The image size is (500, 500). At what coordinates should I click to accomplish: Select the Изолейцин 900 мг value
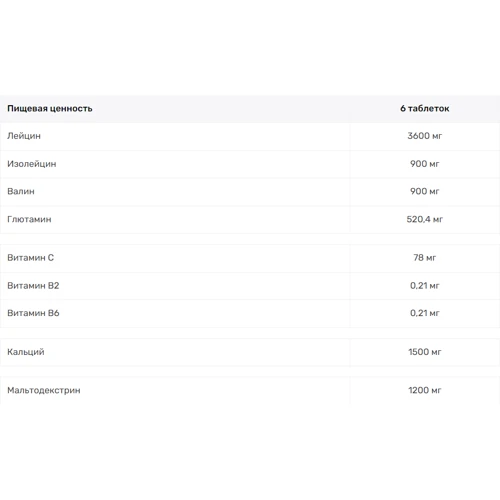[x=425, y=164]
